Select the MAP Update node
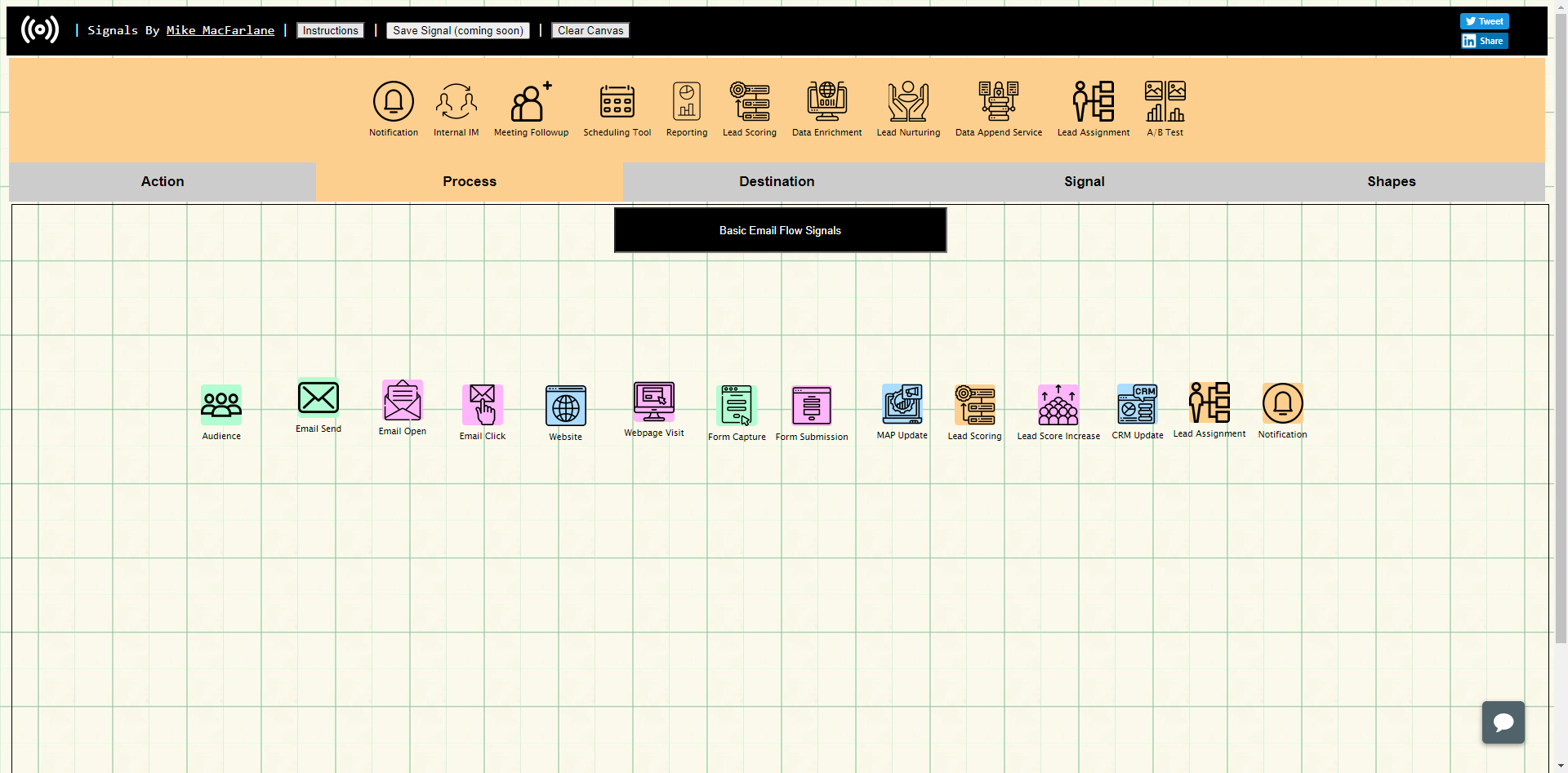This screenshot has height=773, width=1568. 902,404
